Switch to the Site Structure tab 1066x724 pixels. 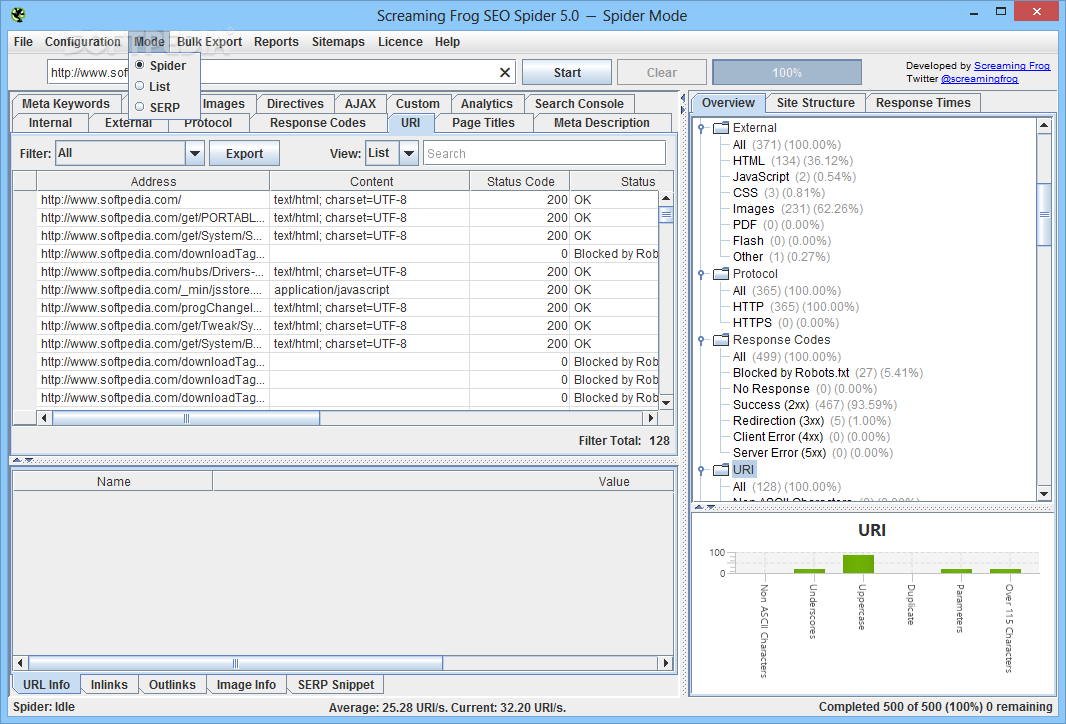point(815,103)
